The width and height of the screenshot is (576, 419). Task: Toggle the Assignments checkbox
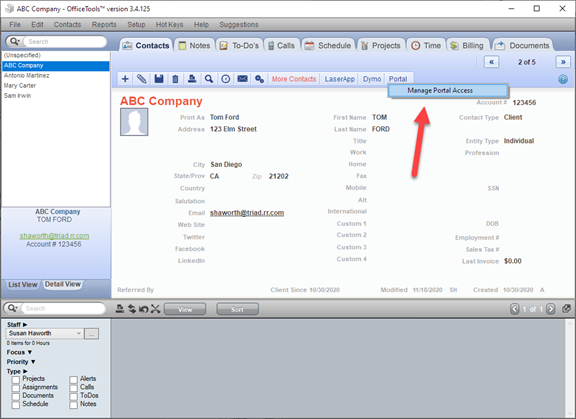coord(15,388)
